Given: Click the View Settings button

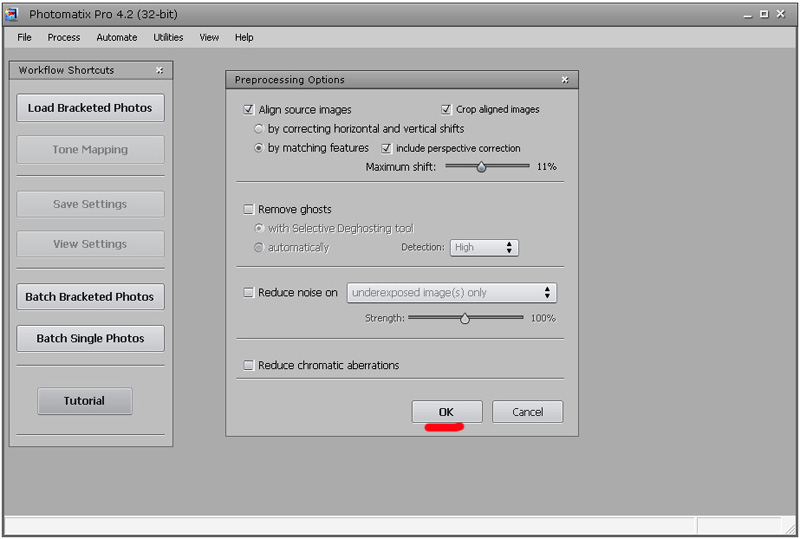Looking at the screenshot, I should click(x=90, y=244).
